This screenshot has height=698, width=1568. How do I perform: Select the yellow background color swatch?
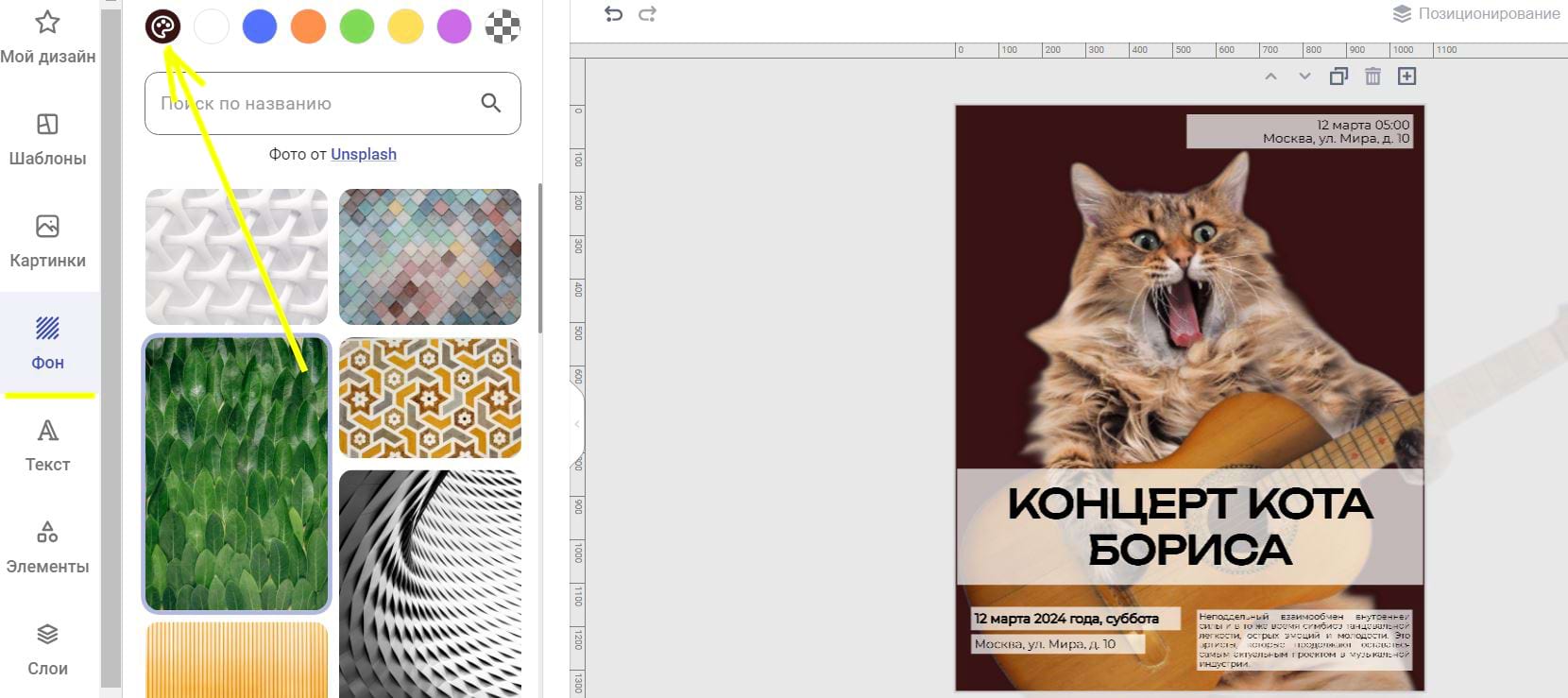click(x=406, y=26)
